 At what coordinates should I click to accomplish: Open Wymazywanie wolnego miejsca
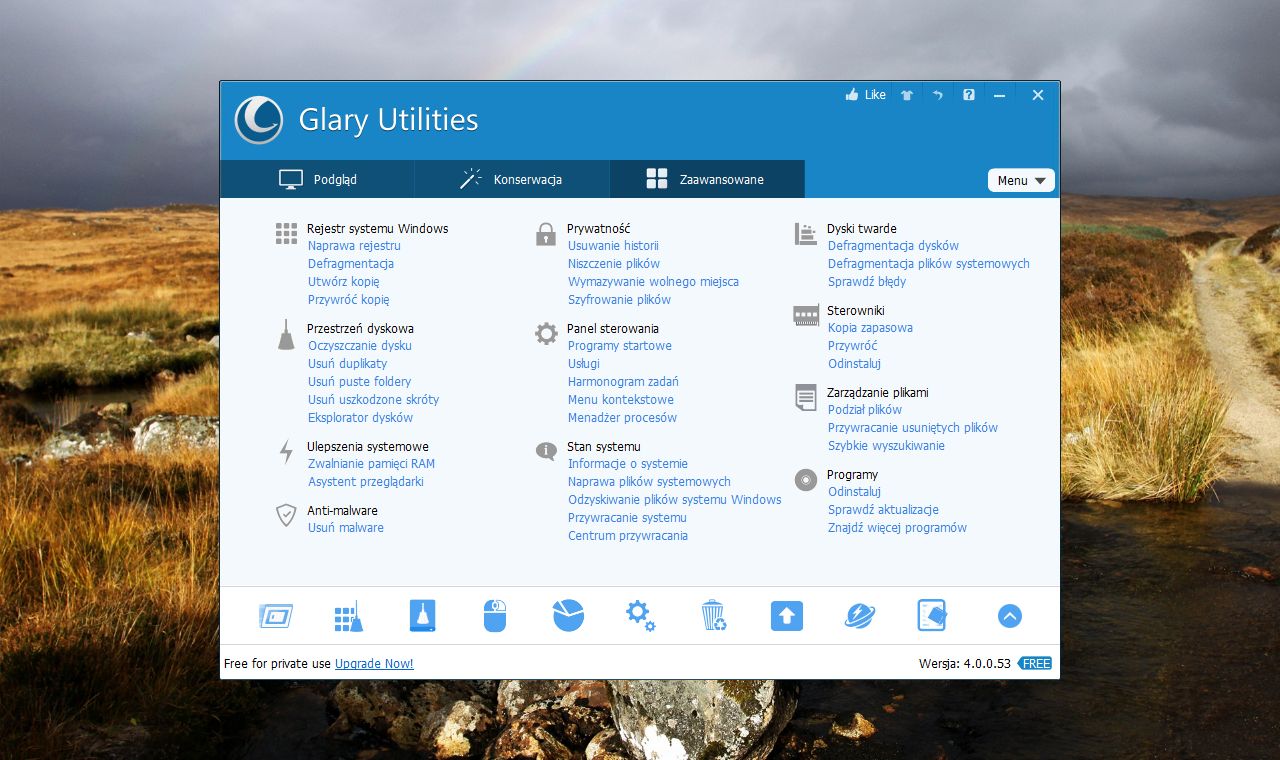[x=653, y=281]
